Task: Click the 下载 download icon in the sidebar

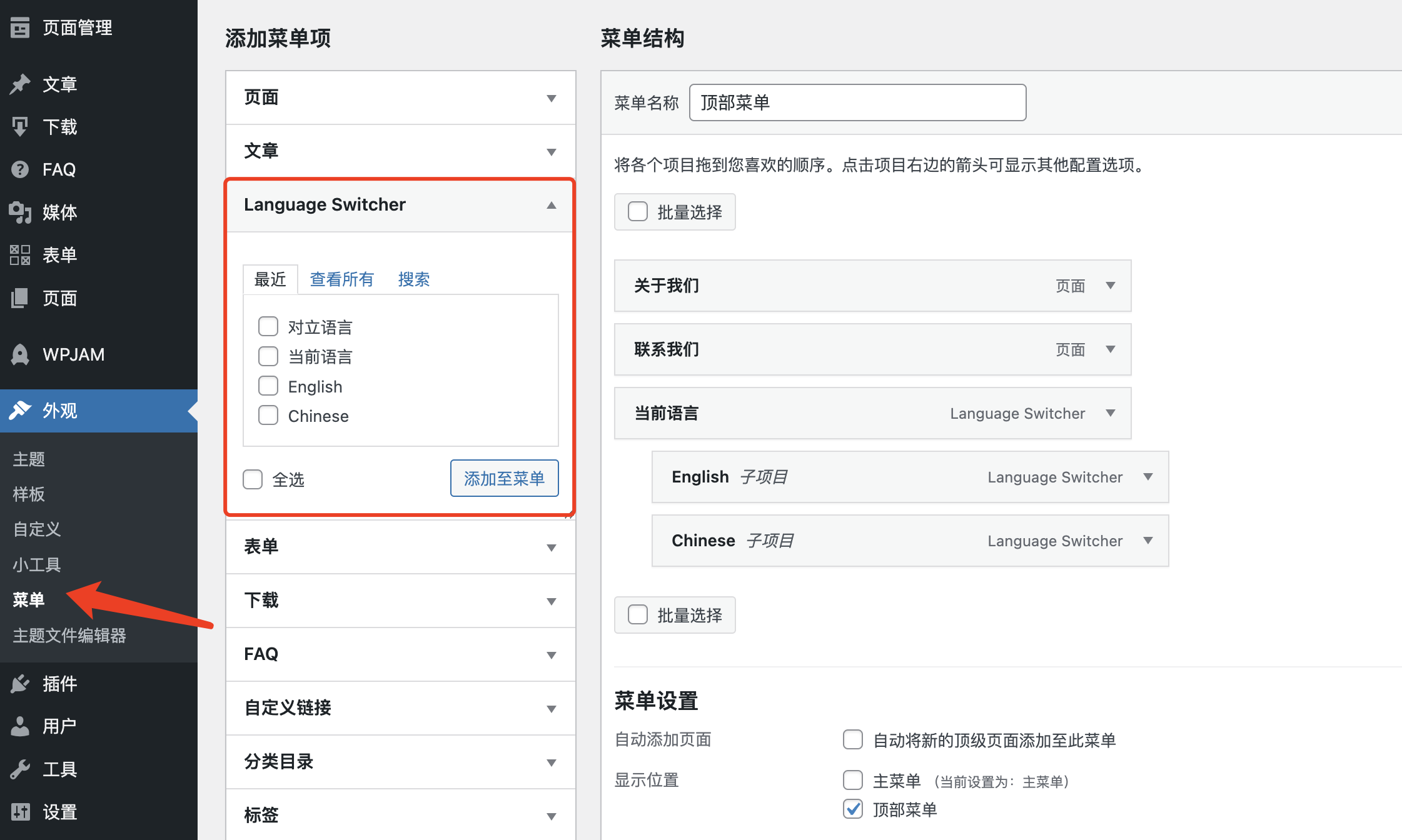Action: point(20,127)
